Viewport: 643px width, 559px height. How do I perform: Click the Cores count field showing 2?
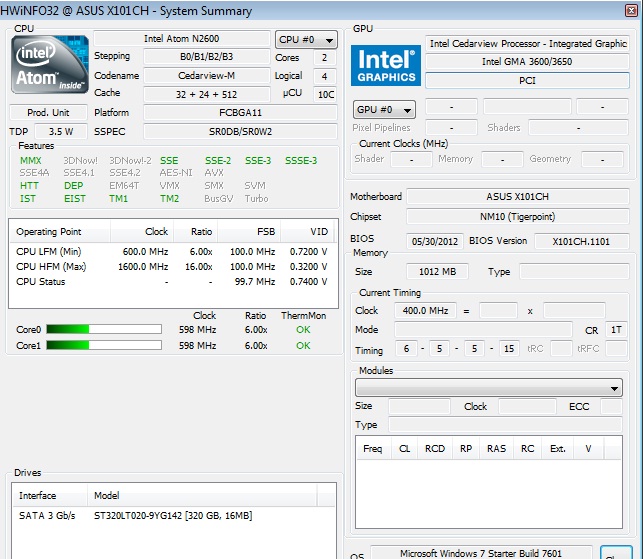coord(324,57)
